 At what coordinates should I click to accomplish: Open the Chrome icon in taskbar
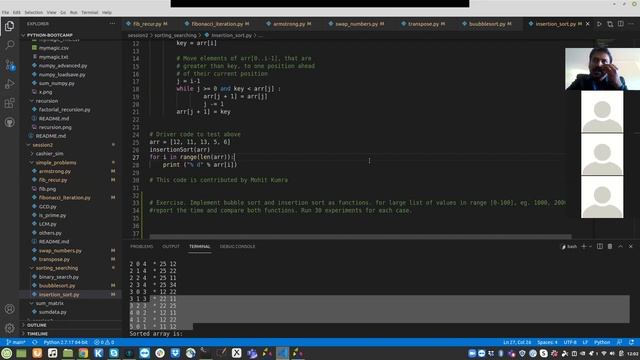pos(83,353)
